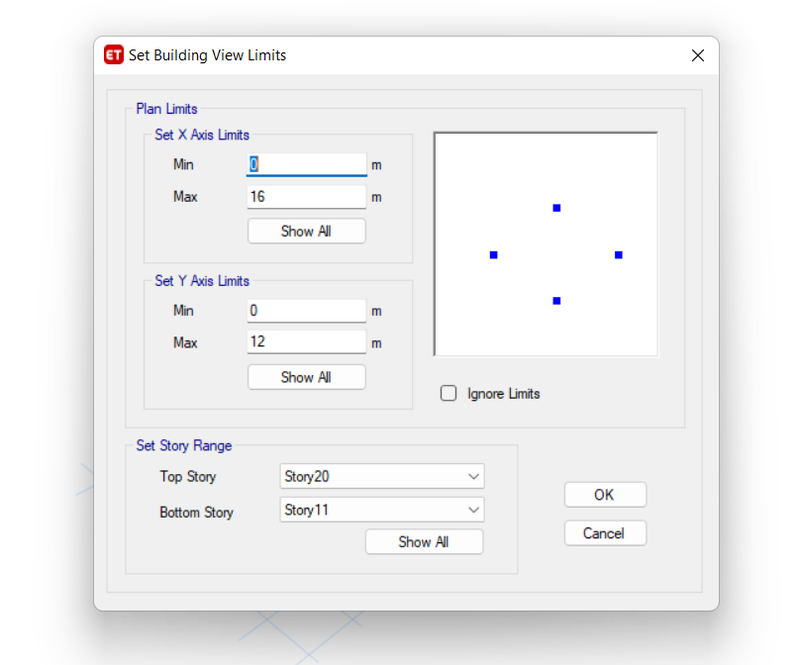Click the Y Axis Min input field

coord(307,310)
